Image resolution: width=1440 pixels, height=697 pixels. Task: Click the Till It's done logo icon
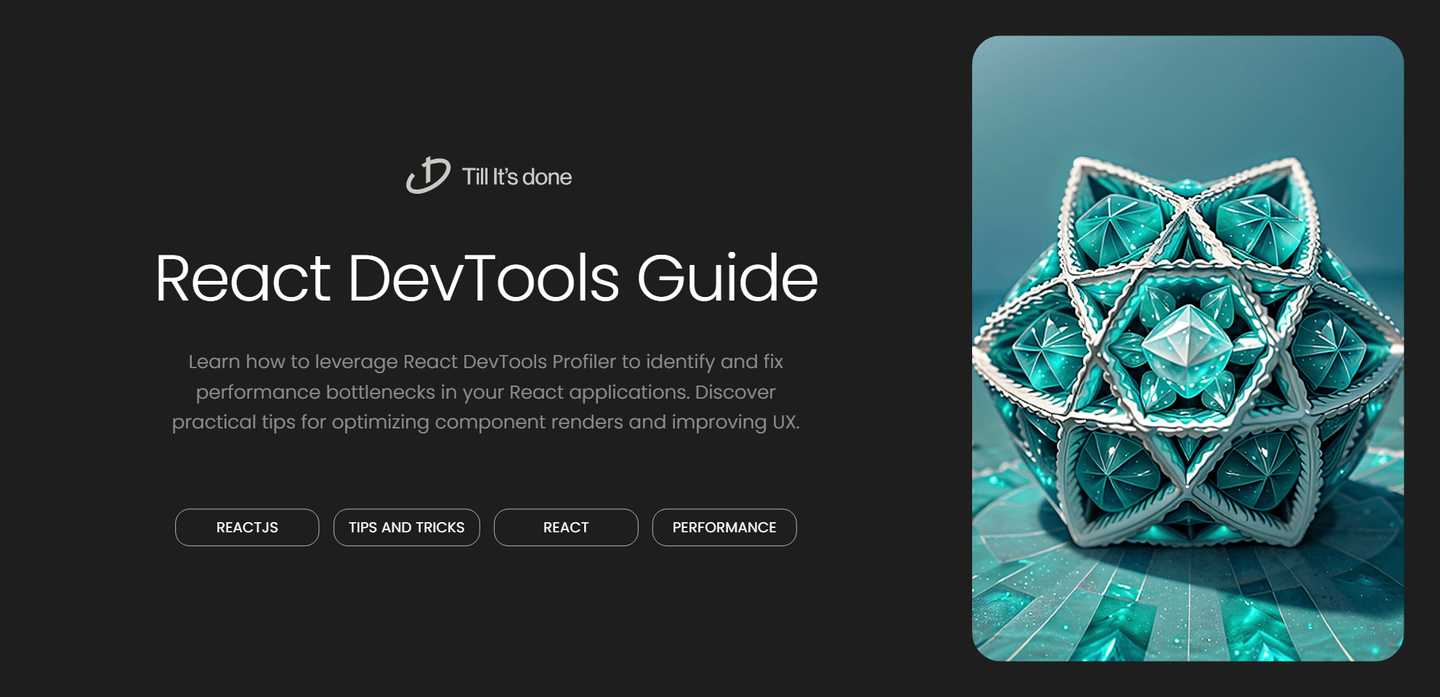coord(428,176)
